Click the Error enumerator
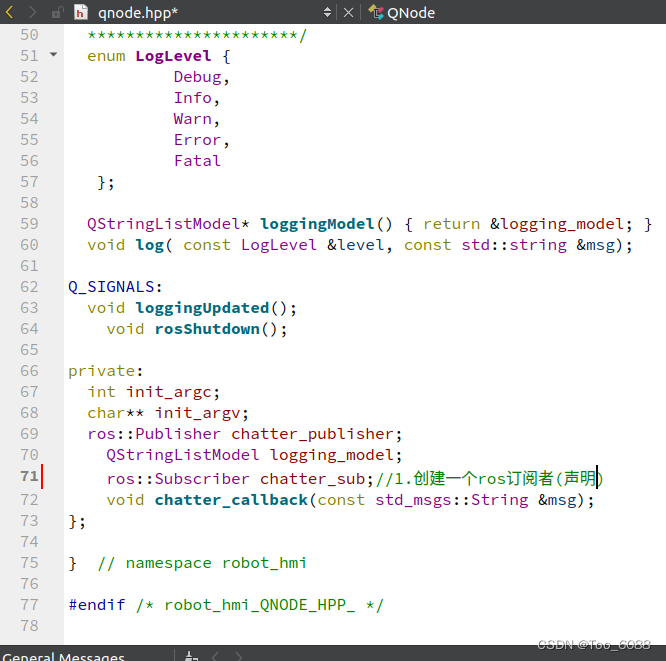Image resolution: width=666 pixels, height=661 pixels. click(x=197, y=140)
